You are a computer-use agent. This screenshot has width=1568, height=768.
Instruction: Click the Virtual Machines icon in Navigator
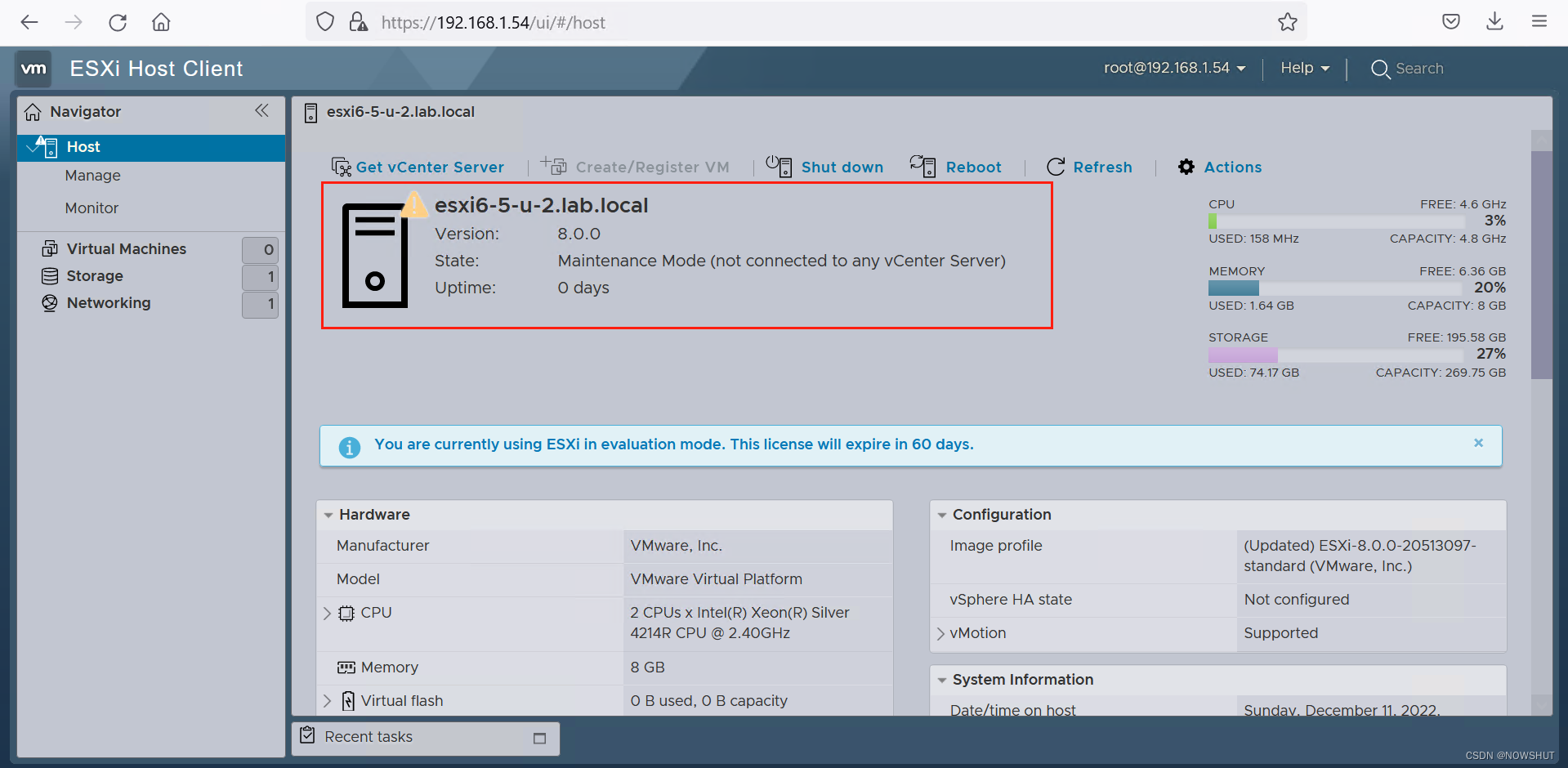(x=50, y=248)
